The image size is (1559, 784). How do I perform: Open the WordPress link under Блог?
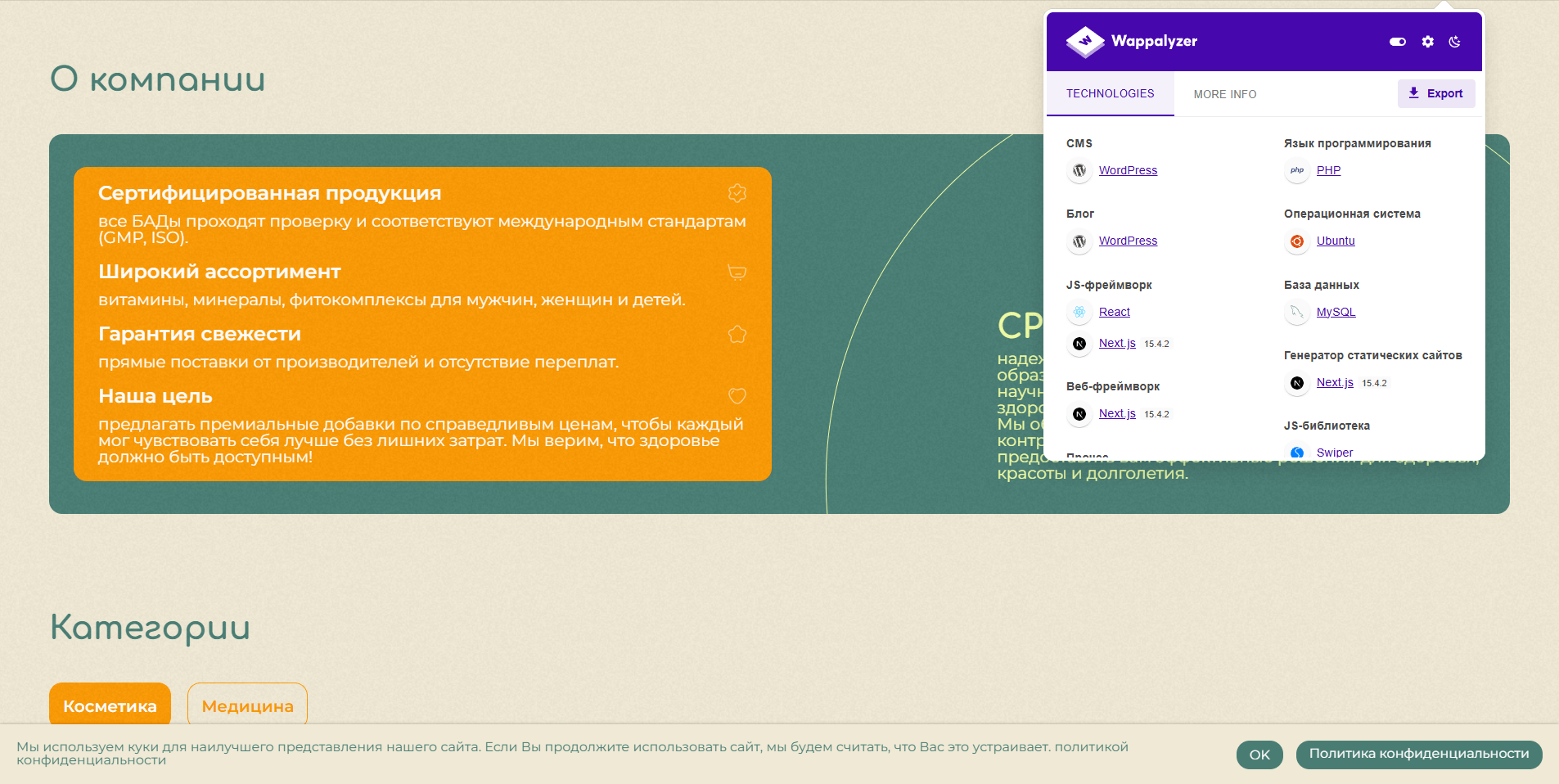pos(1128,241)
